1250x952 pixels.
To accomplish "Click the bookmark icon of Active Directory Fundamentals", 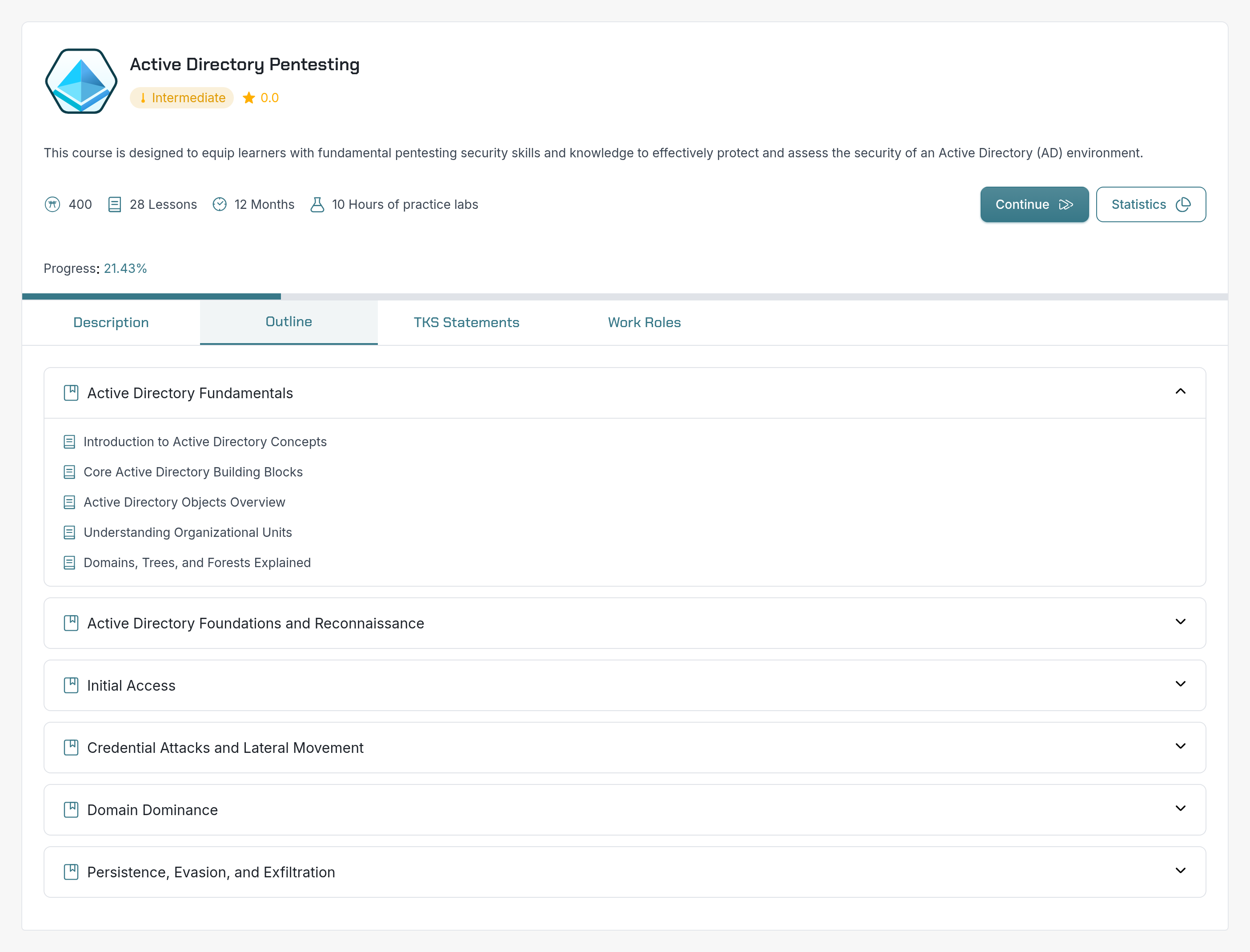I will coord(71,393).
